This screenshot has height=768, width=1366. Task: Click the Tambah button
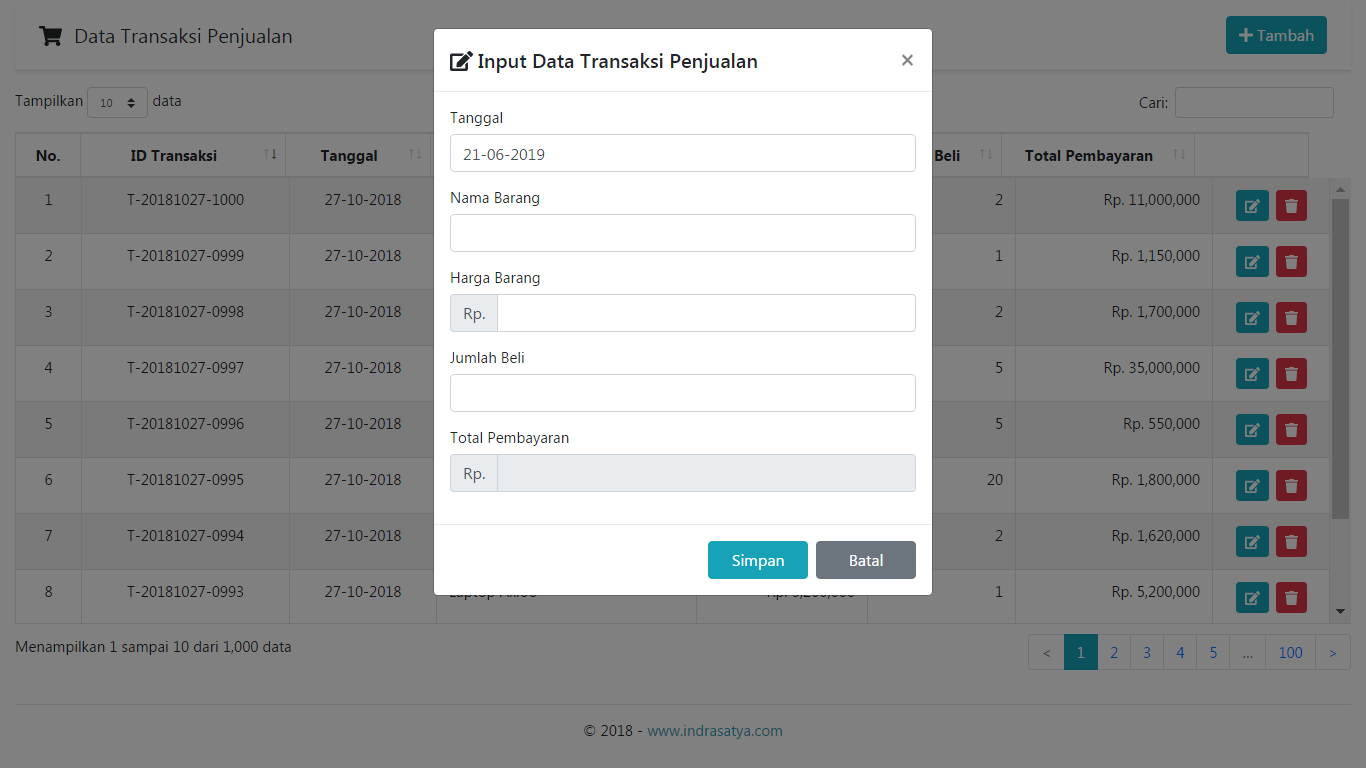[1276, 35]
